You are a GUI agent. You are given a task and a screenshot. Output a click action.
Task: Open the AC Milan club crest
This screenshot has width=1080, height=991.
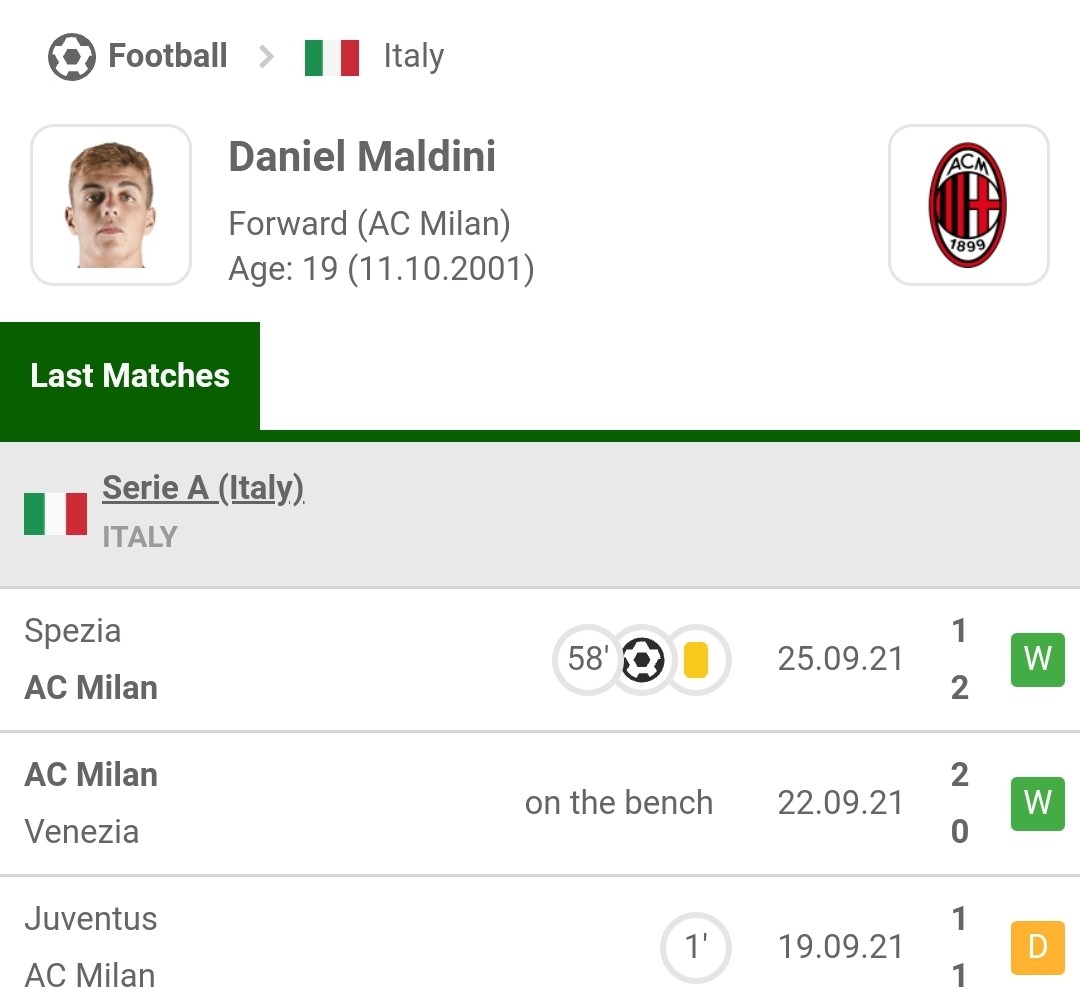(968, 205)
